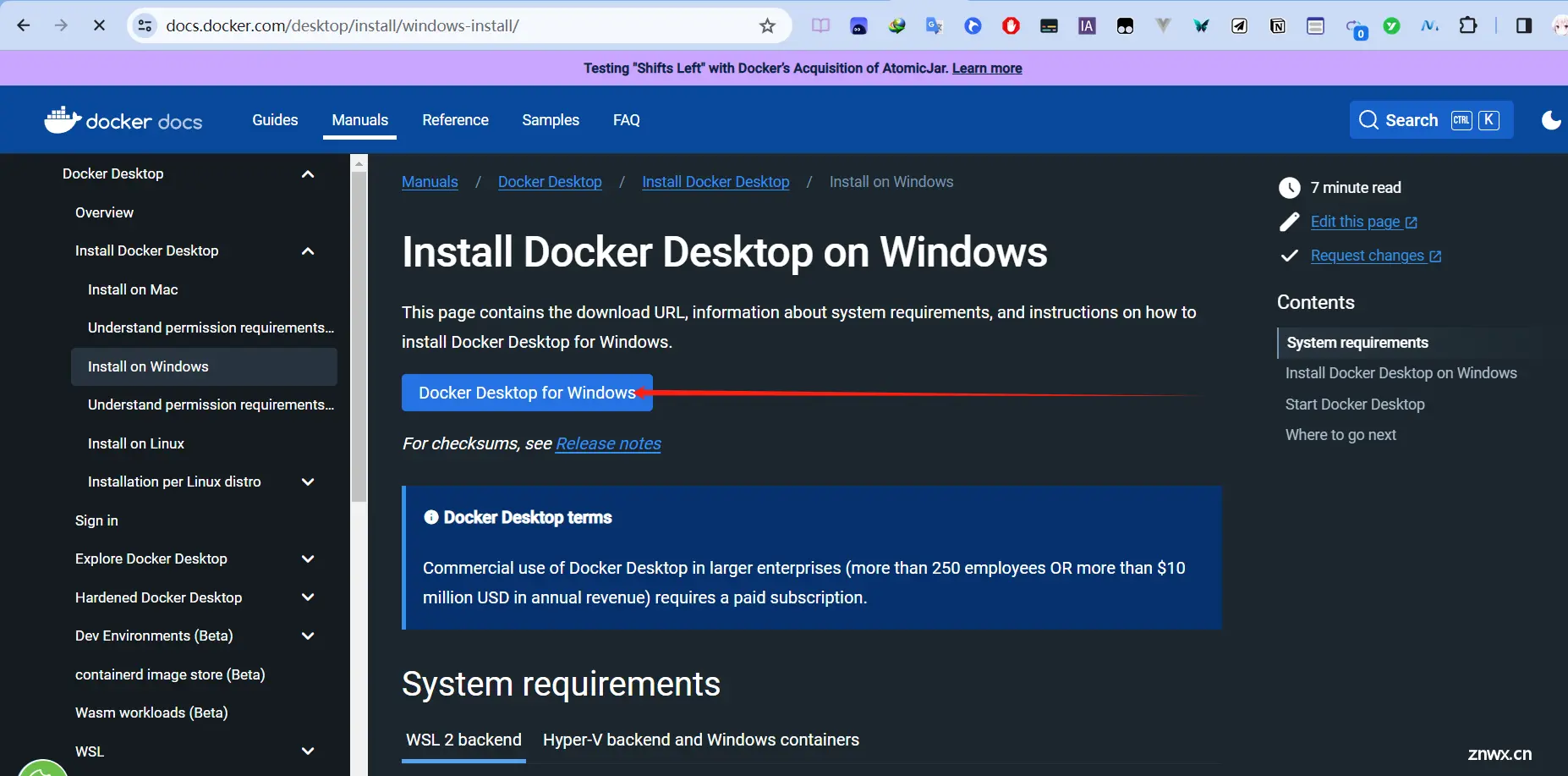Open the Release notes link
Screen dimensions: 1568x776
608,443
